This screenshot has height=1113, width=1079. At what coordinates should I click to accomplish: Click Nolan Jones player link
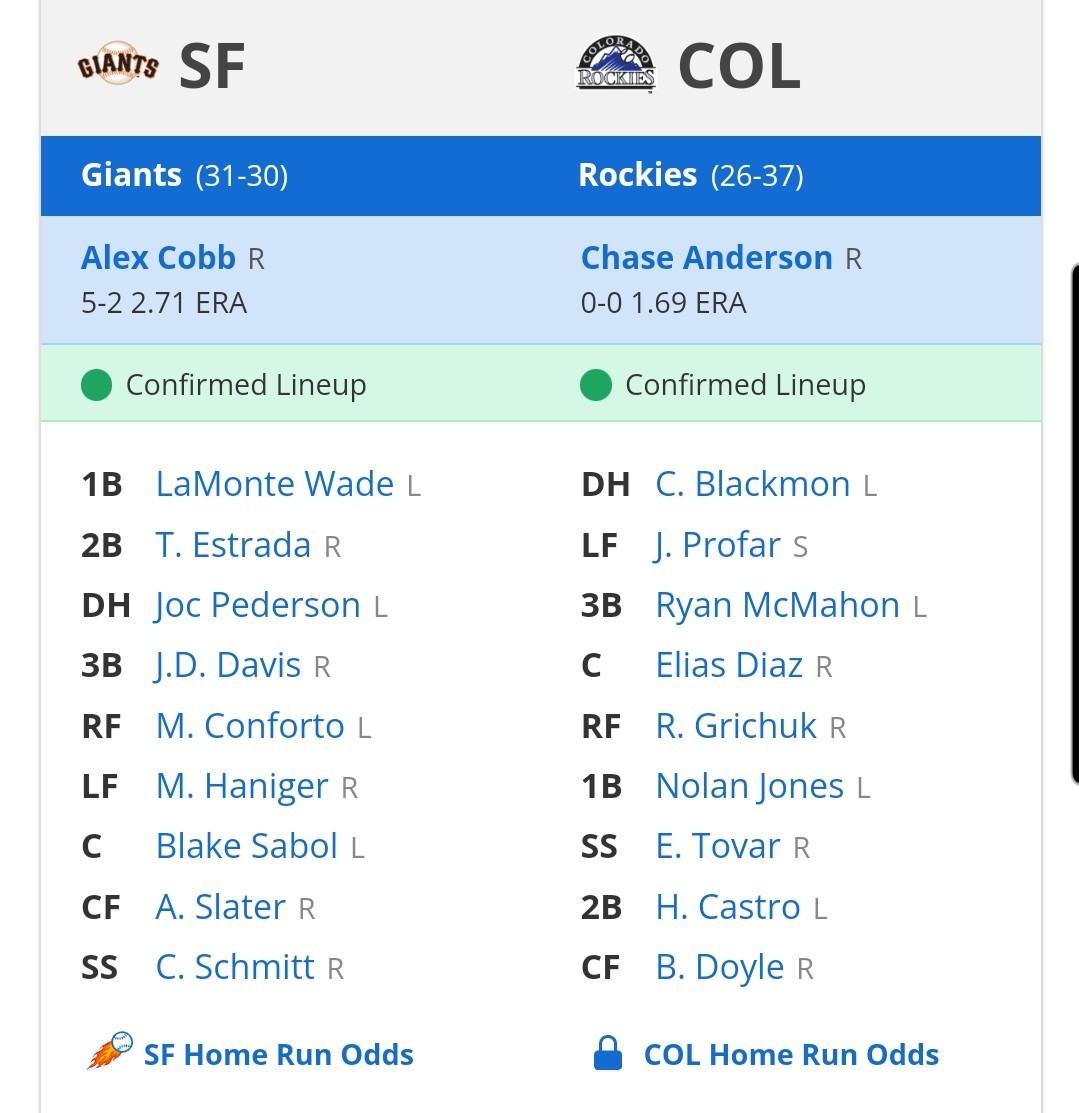pyautogui.click(x=750, y=786)
